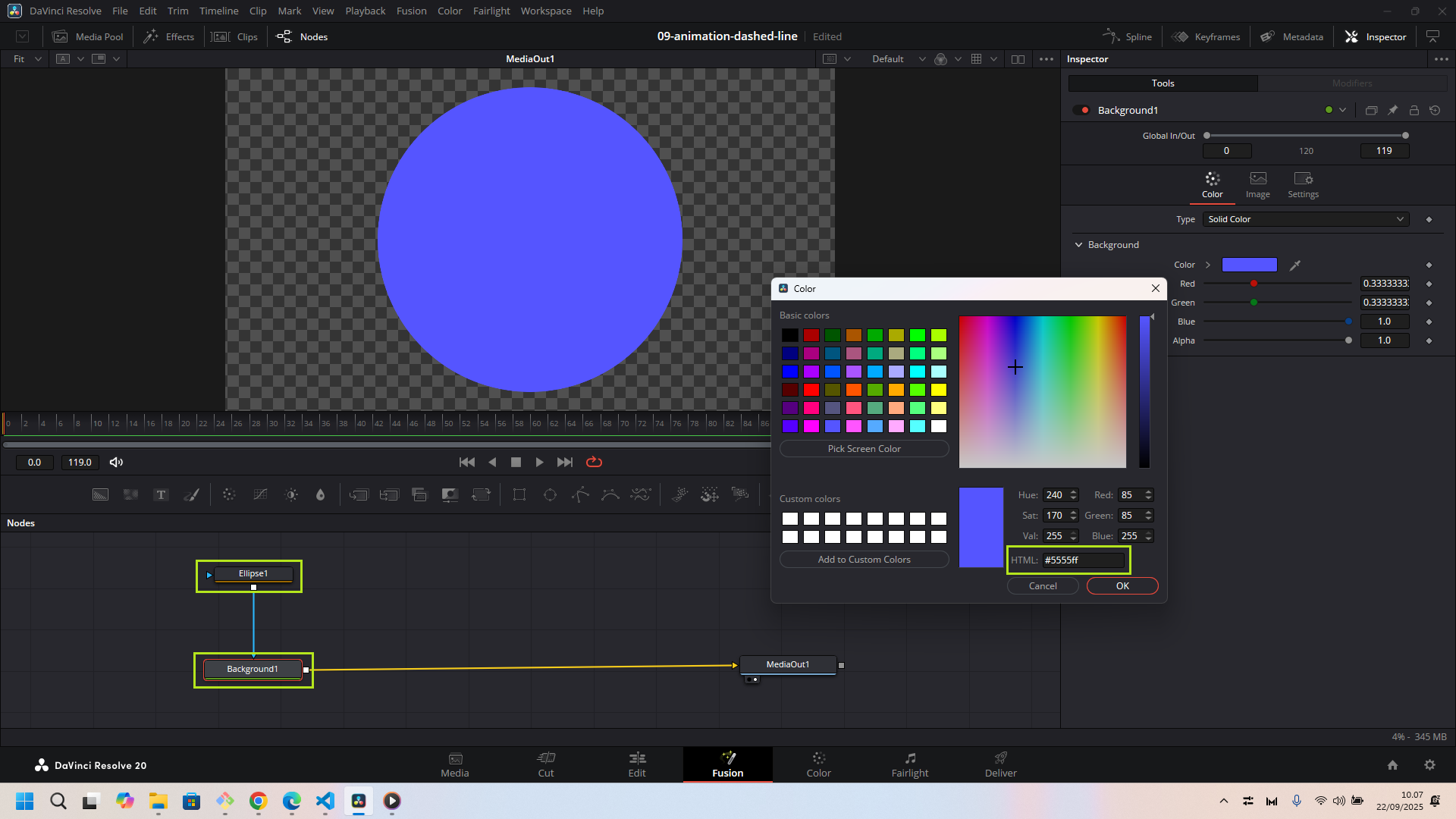Add an Ellipse mask tool
Viewport: 1456px width, 819px height.
click(550, 495)
